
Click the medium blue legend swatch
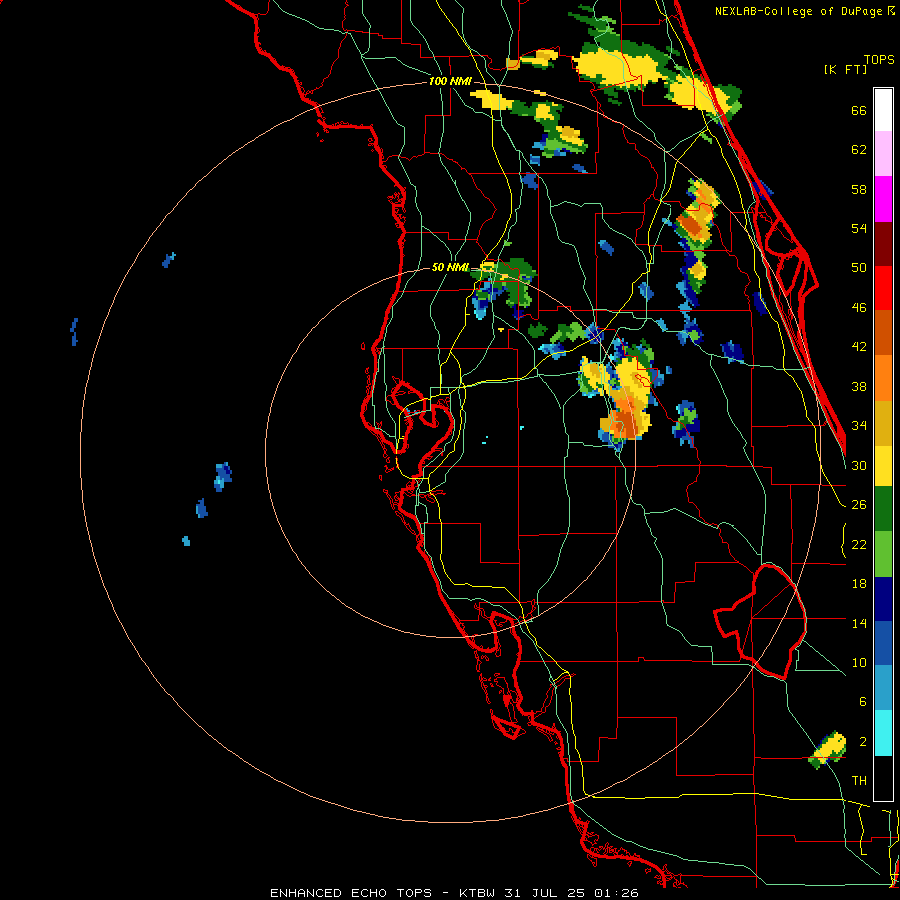(x=883, y=643)
